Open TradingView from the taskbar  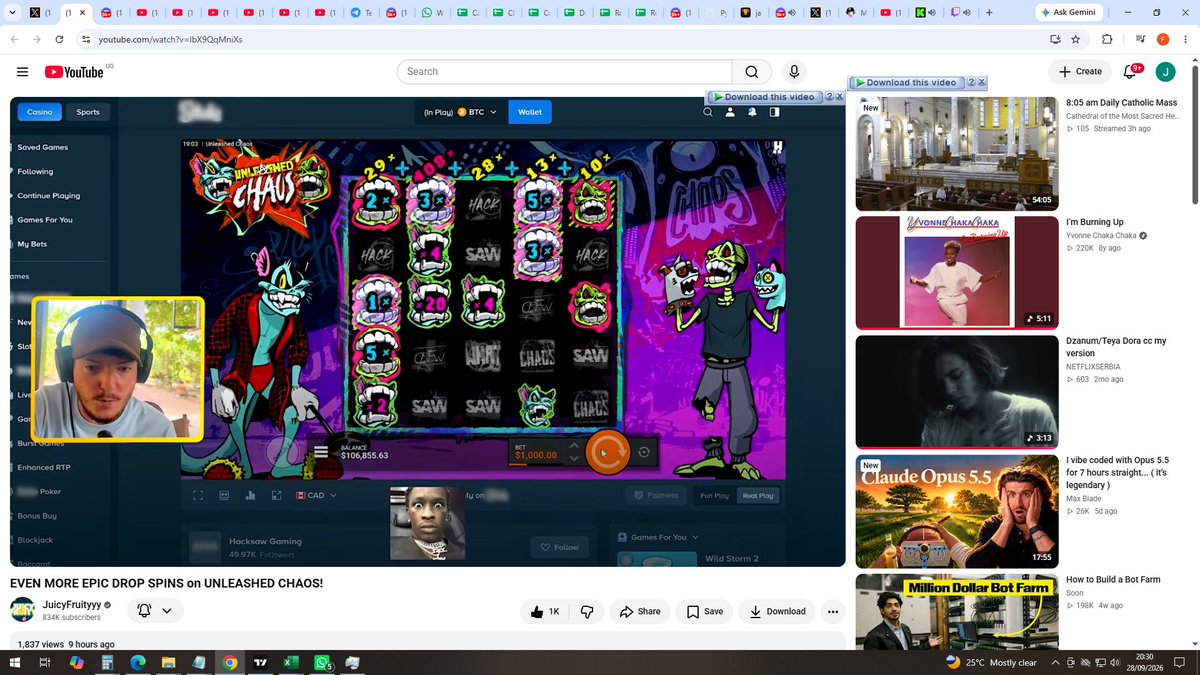point(260,663)
